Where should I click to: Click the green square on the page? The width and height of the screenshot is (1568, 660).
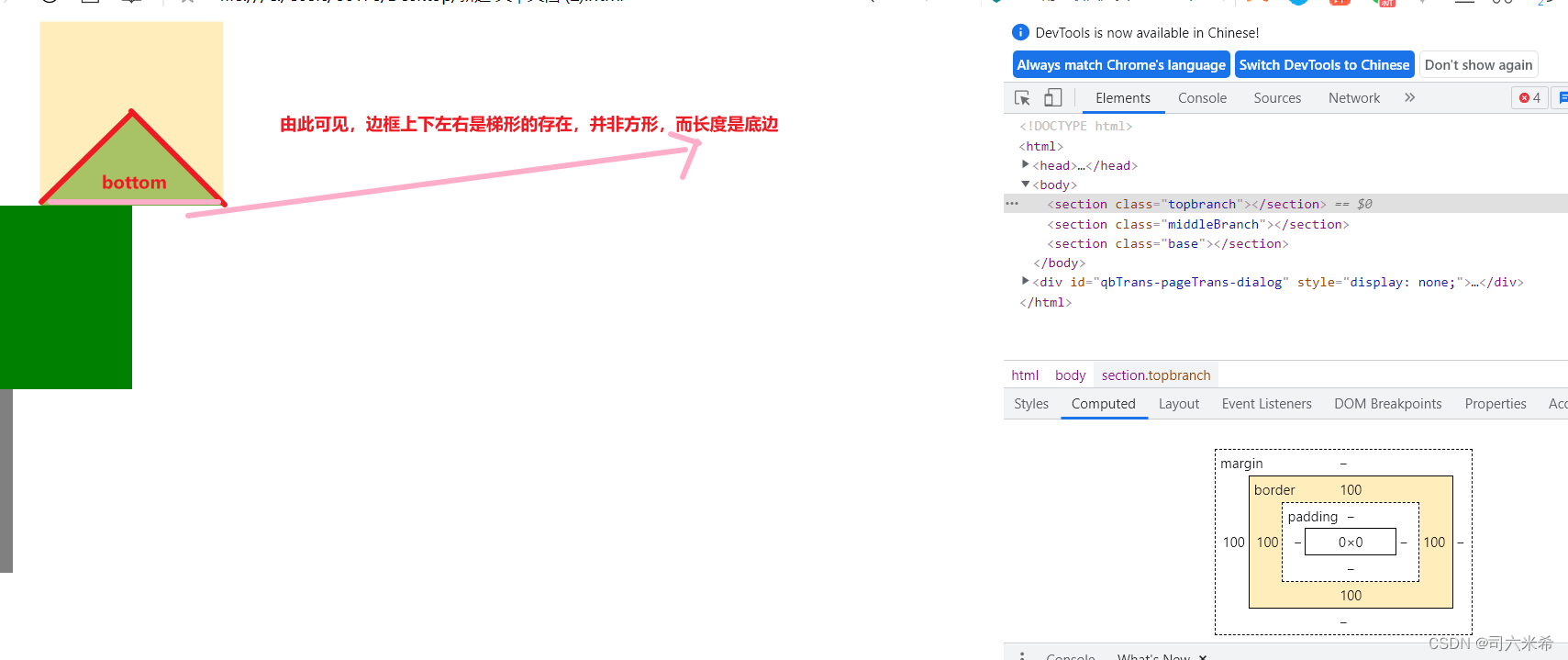pos(66,297)
